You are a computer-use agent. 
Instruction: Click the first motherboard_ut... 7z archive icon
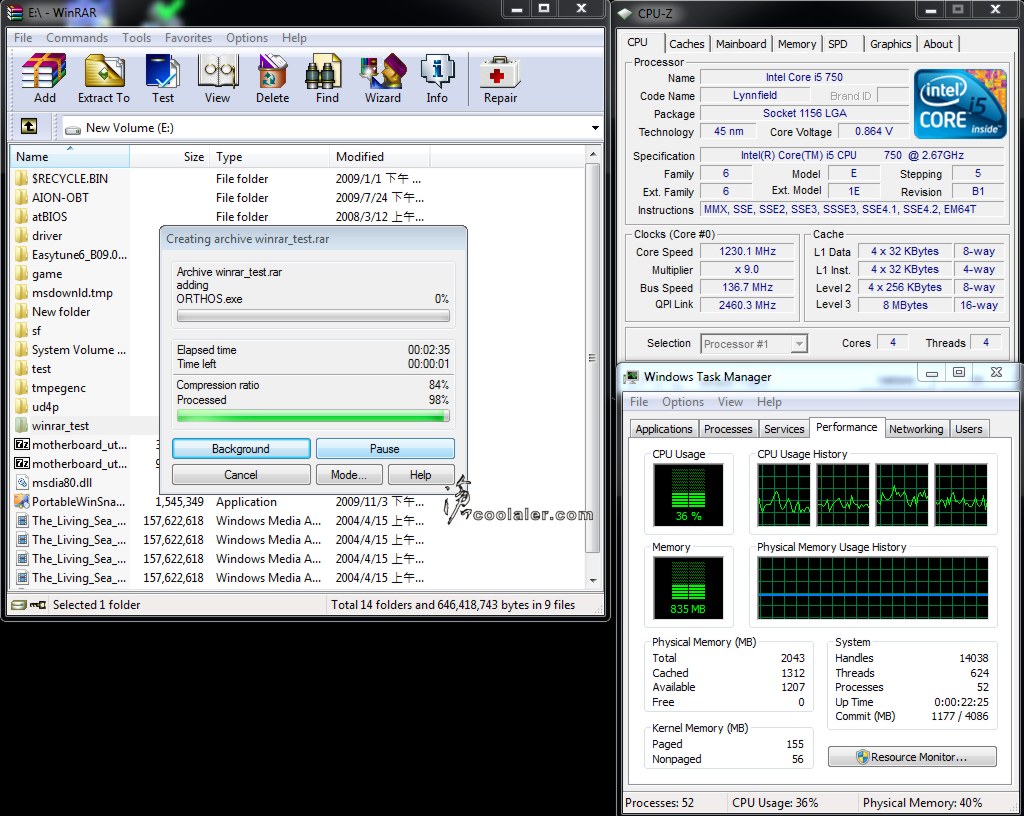click(x=22, y=445)
